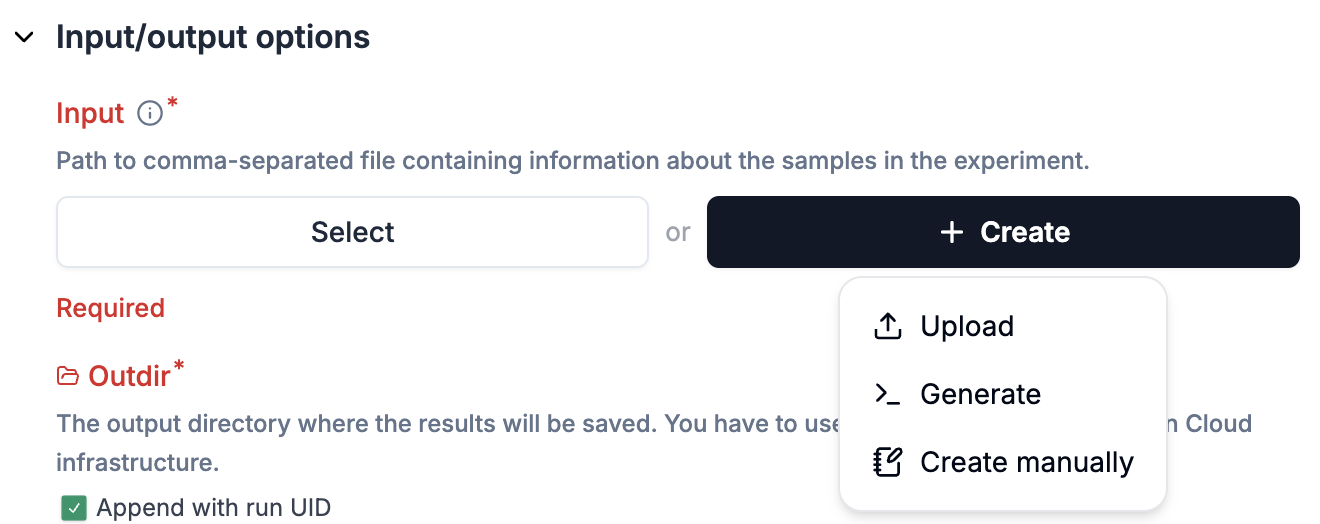Open the info icon next to Input

[149, 113]
